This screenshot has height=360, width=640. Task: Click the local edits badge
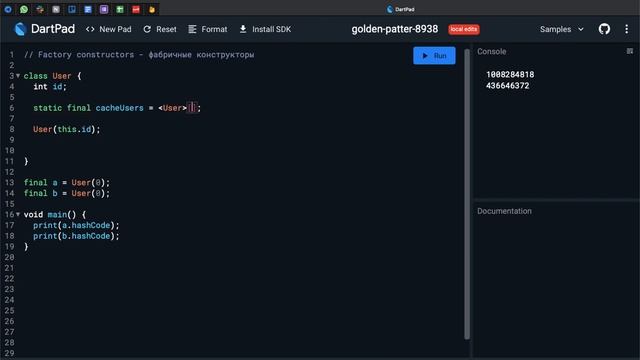[x=464, y=29]
